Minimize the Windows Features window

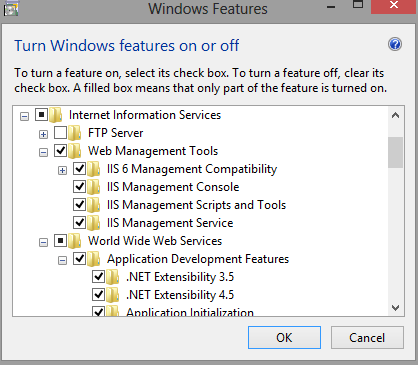pyautogui.click(x=331, y=7)
